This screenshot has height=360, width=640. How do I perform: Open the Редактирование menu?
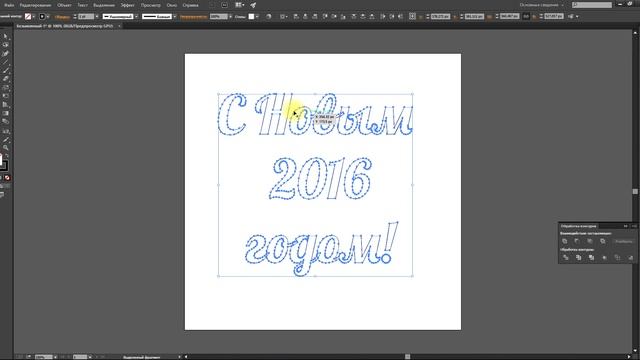(35, 5)
